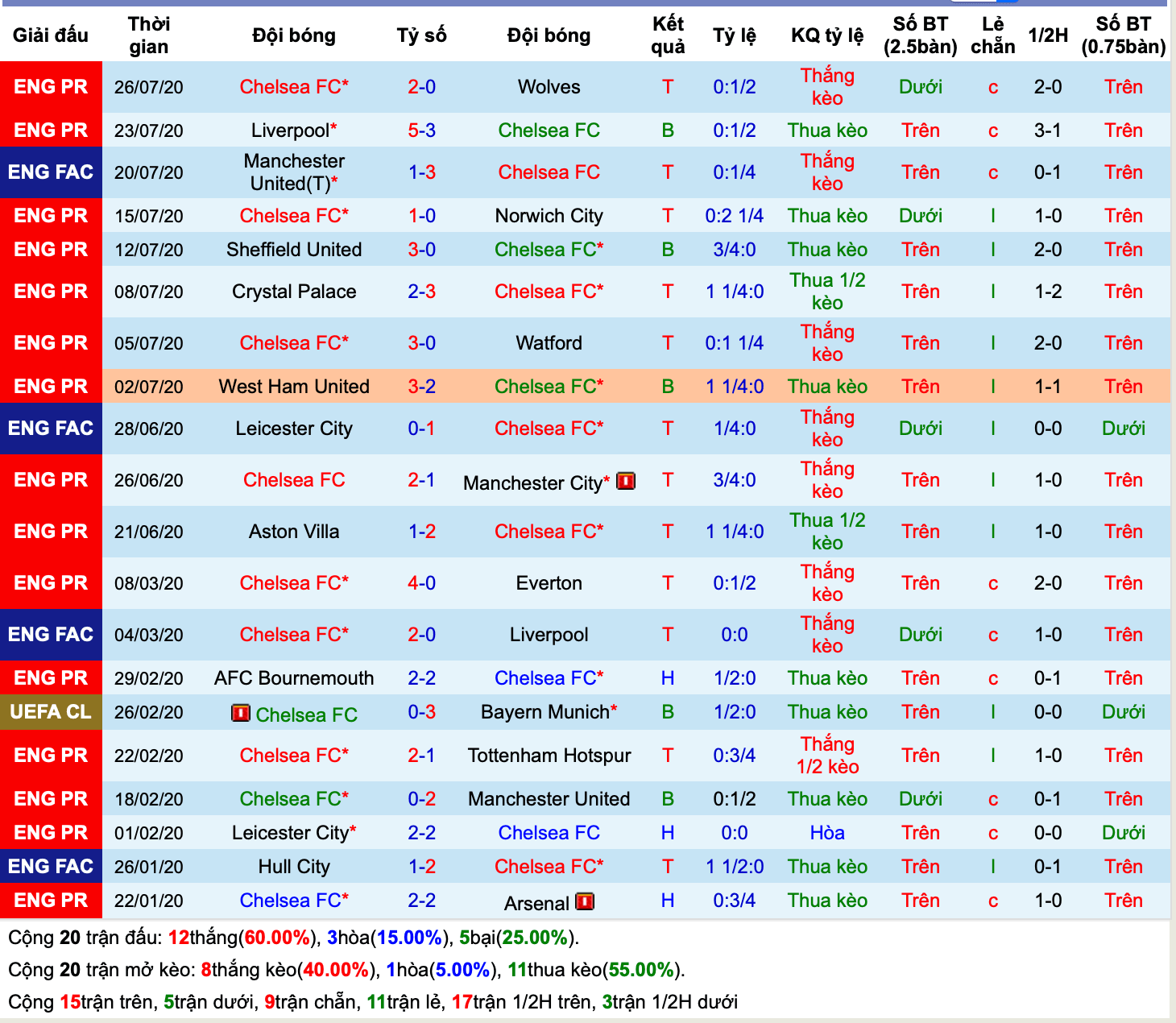Click half-time score 3-1 on 23/07/20
This screenshot has height=1023, width=1176.
(x=1048, y=130)
